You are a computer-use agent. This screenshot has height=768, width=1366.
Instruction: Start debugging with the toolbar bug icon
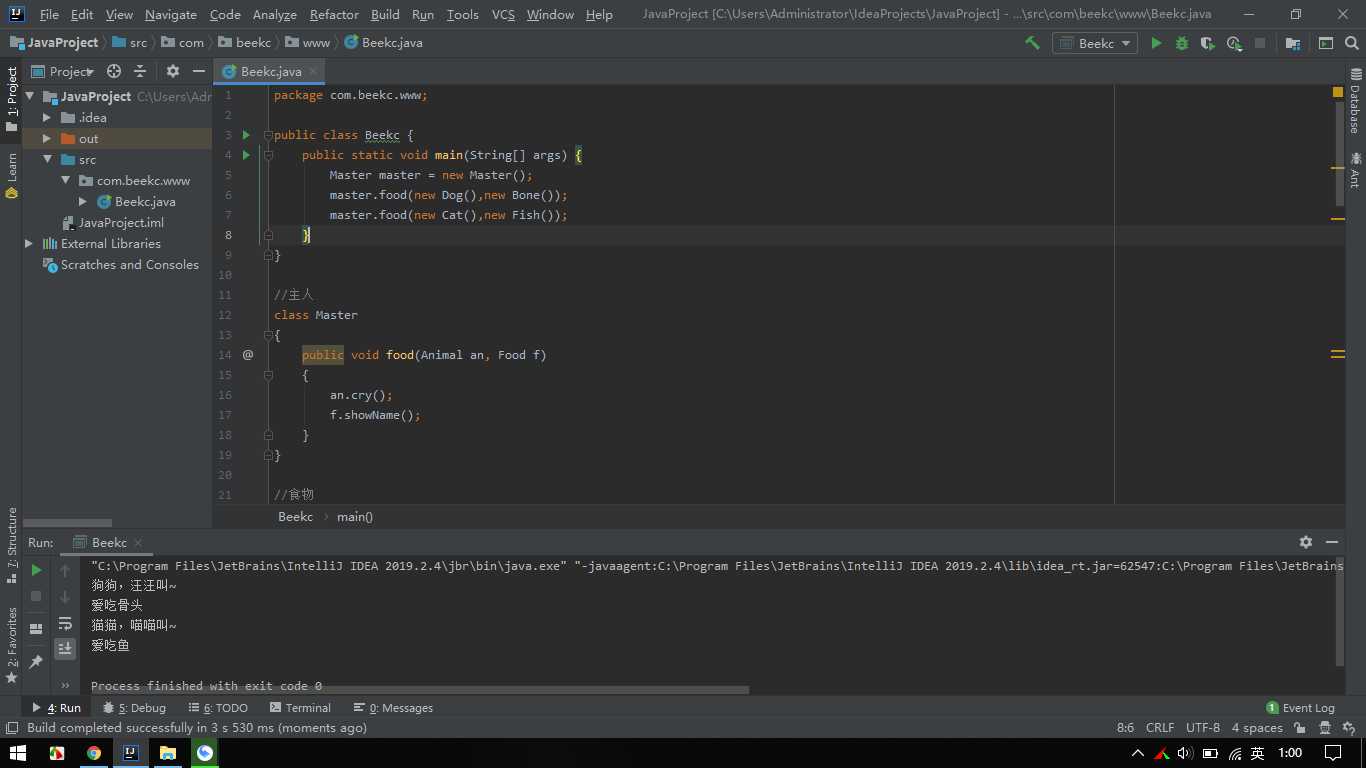(x=1182, y=43)
